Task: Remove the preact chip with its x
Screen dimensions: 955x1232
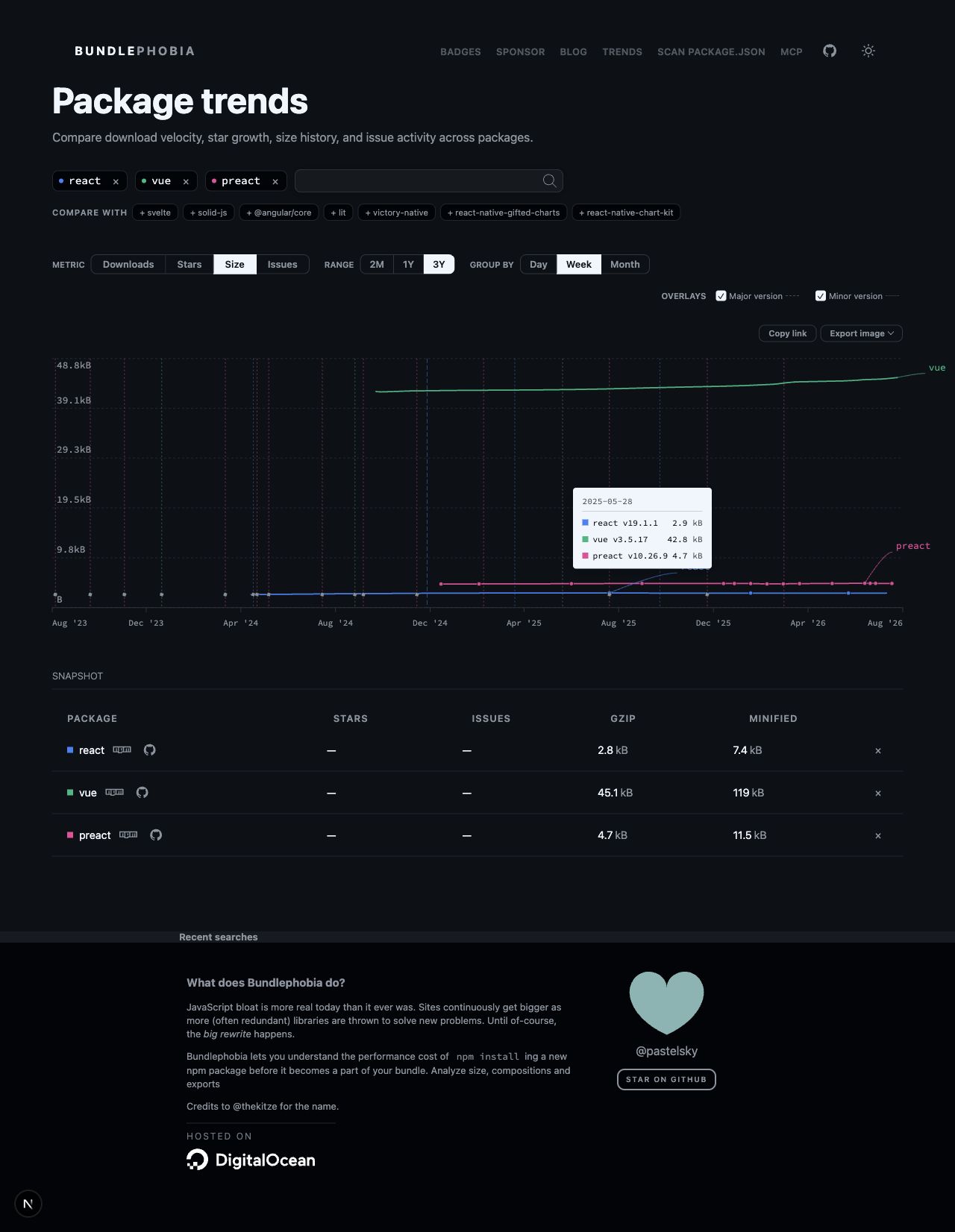Action: click(x=275, y=181)
